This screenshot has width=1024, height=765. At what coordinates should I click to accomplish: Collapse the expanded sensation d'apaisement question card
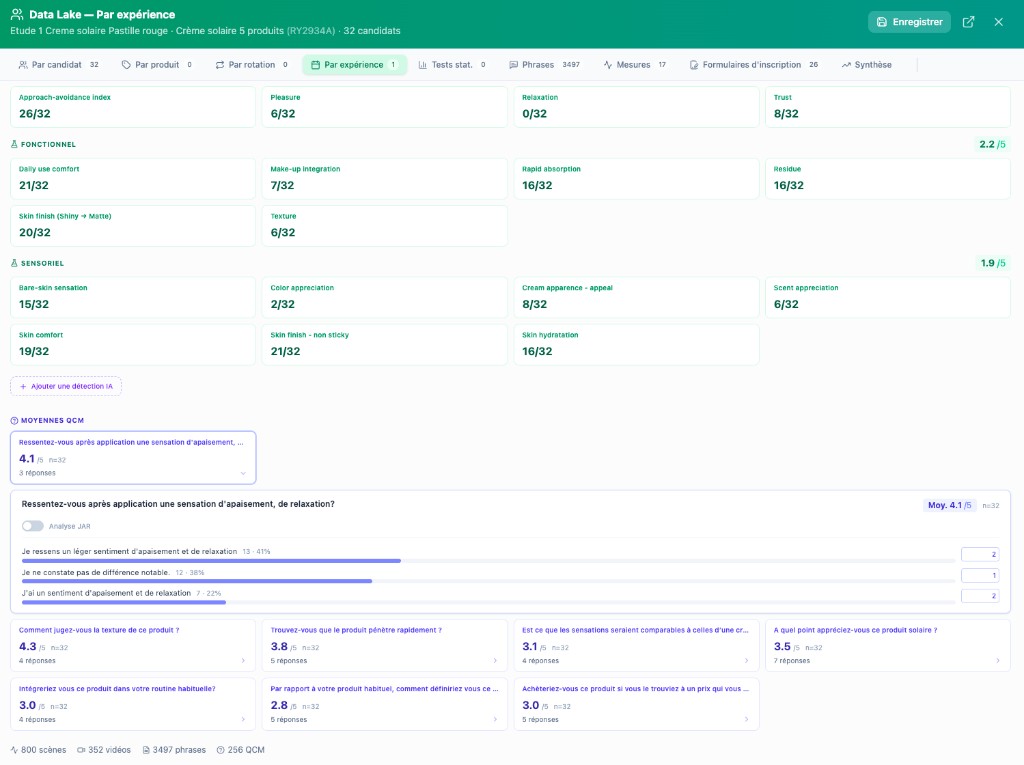[242, 473]
